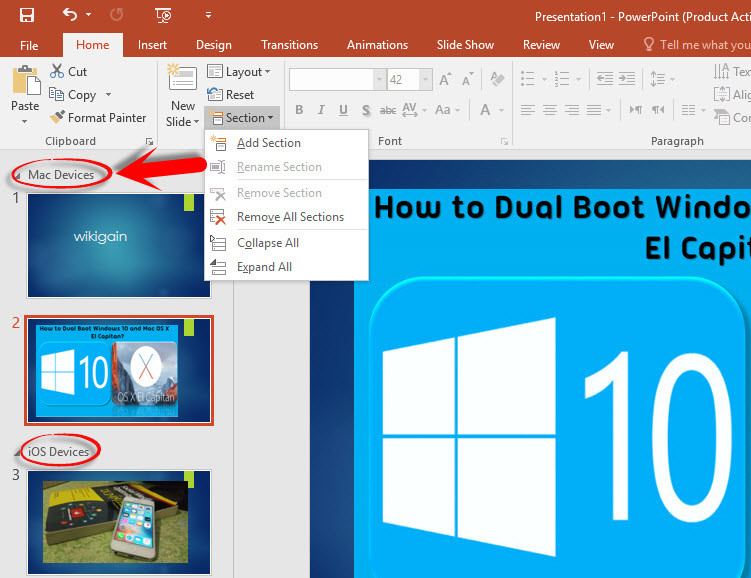
Task: Open the font size dropdown arrow
Action: click(x=426, y=79)
